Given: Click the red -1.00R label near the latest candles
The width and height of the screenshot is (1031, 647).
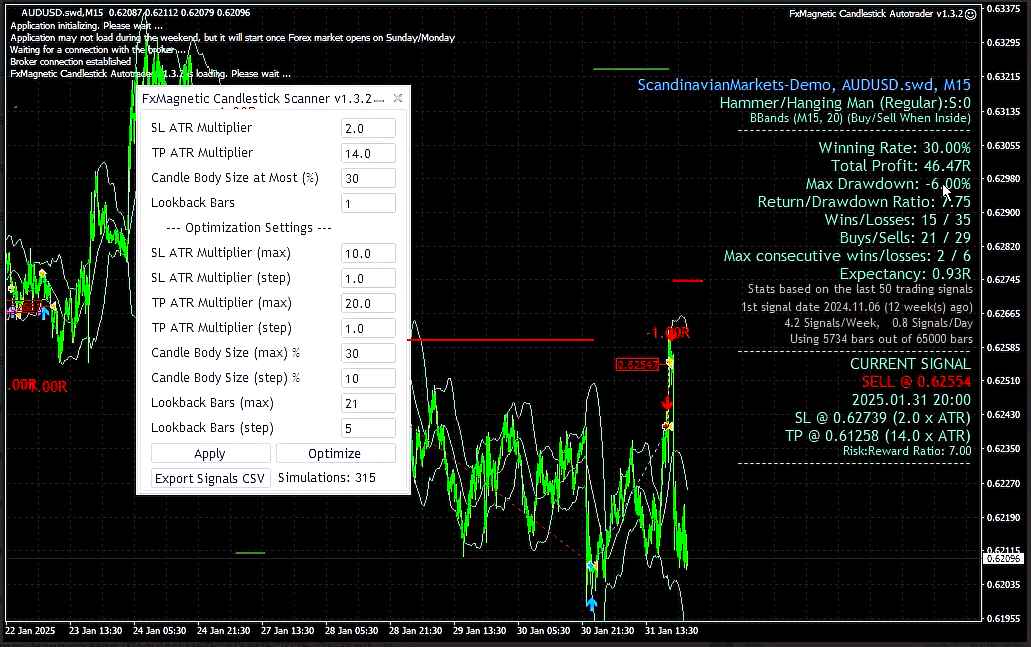Looking at the screenshot, I should pyautogui.click(x=667, y=333).
